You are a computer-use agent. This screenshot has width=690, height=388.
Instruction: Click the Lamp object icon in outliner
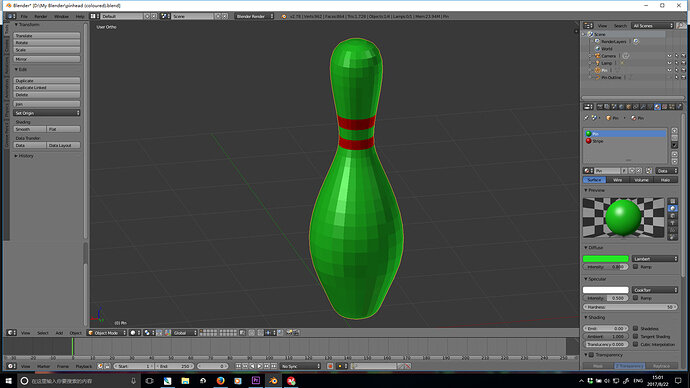tap(598, 63)
